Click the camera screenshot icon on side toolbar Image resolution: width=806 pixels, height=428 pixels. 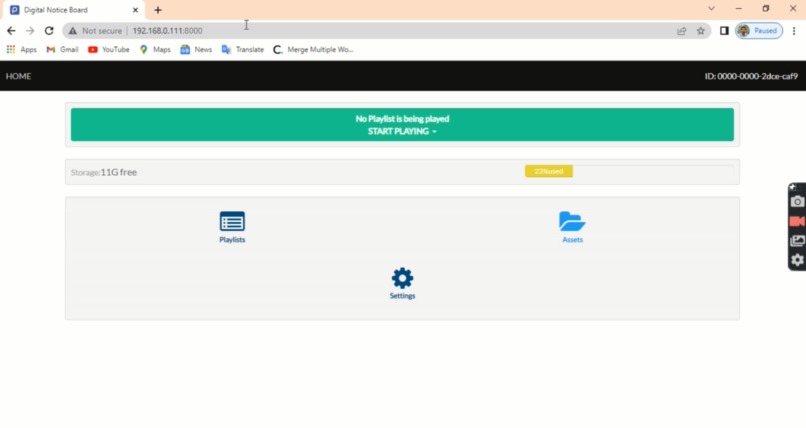point(797,201)
